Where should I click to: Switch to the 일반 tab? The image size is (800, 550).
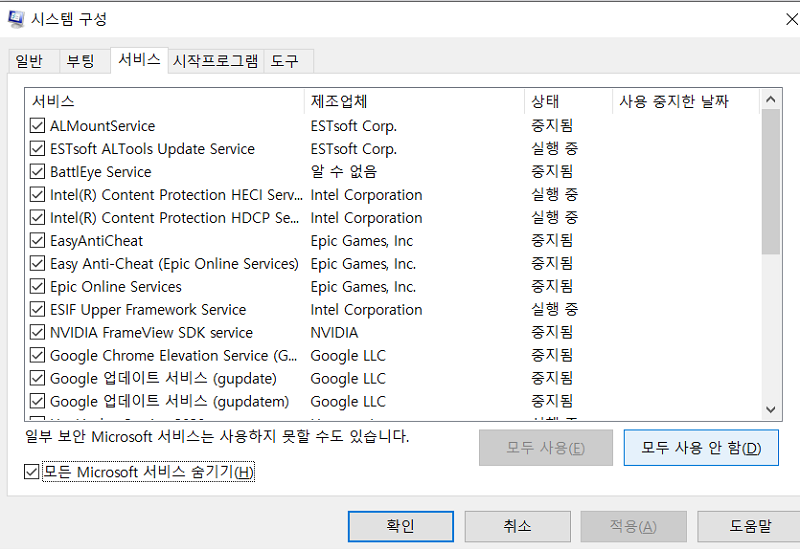click(x=29, y=61)
